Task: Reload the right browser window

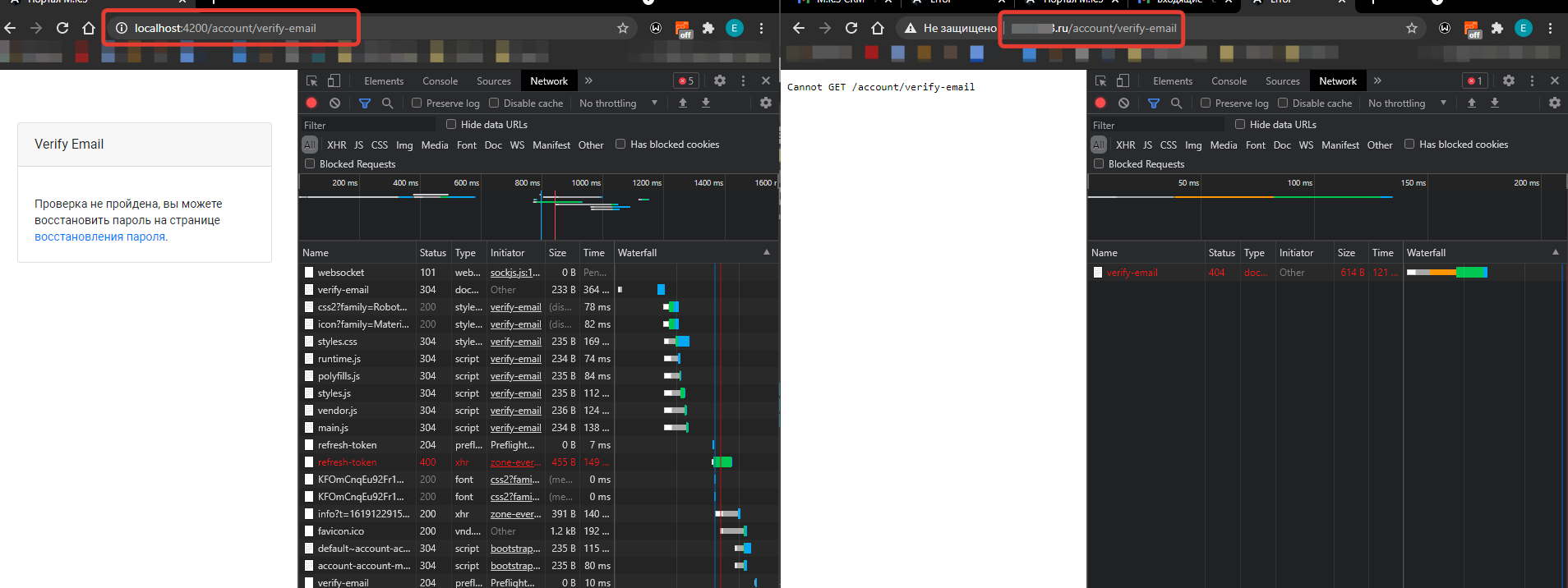Action: [851, 28]
